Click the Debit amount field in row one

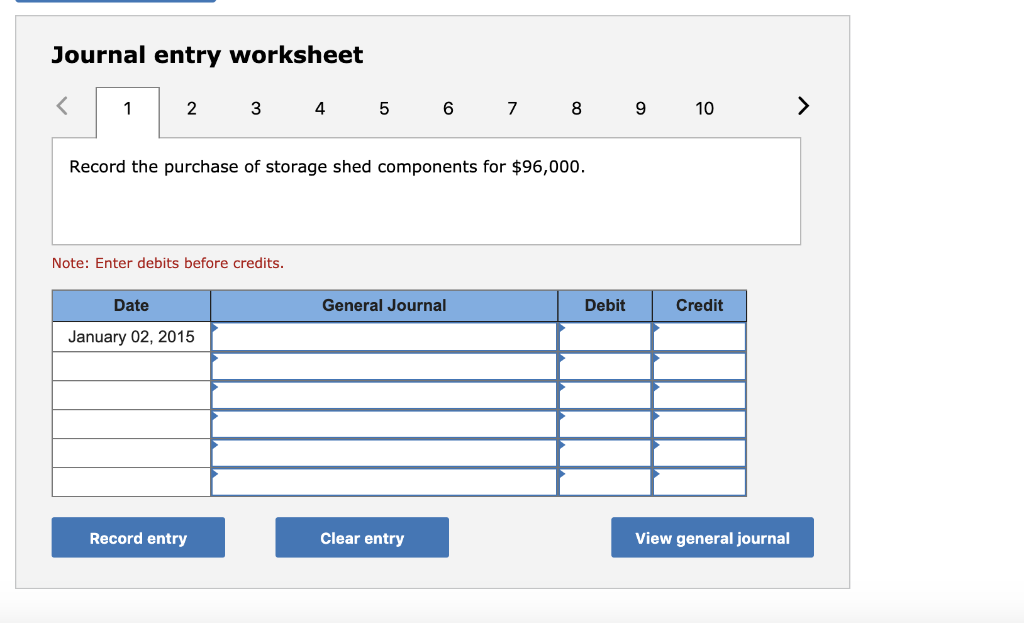[605, 337]
